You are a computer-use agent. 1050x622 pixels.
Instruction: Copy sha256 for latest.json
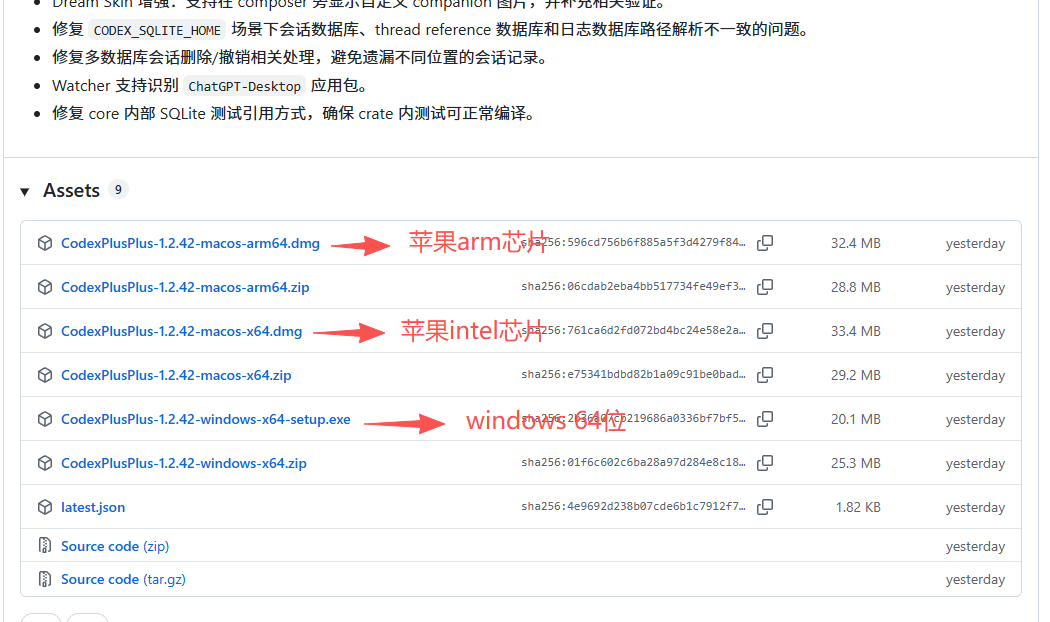765,507
